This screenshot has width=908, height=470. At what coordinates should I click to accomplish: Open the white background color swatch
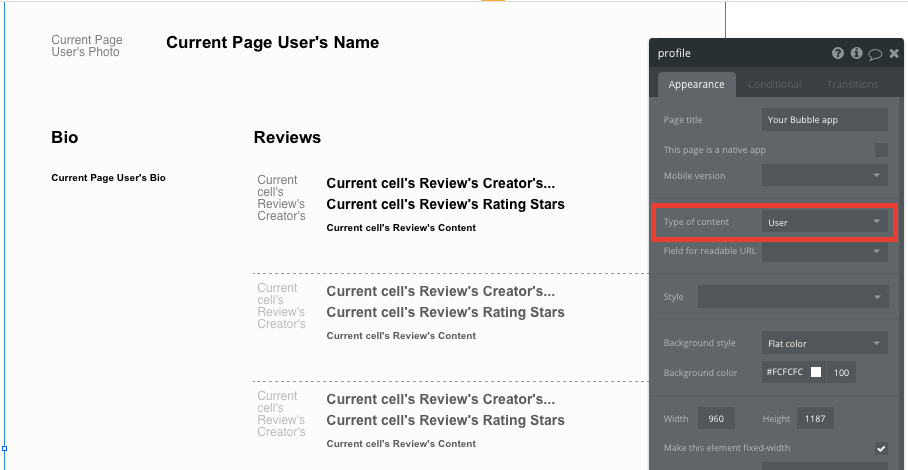click(x=816, y=372)
